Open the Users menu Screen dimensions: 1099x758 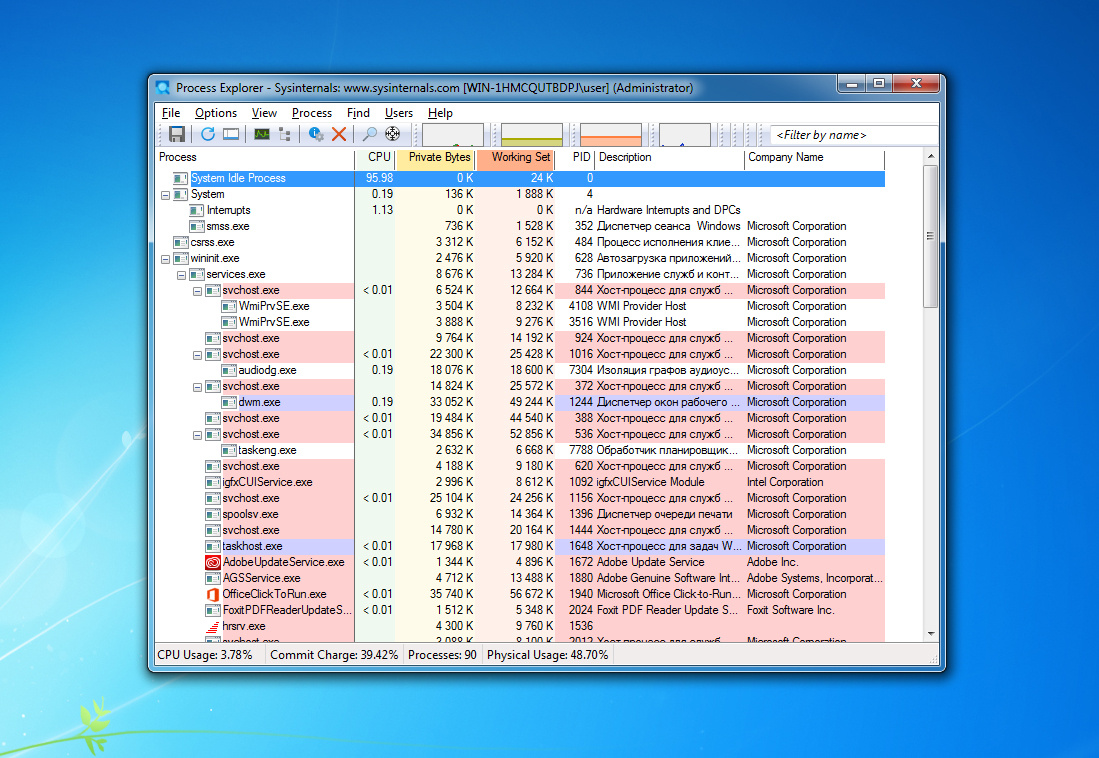click(x=399, y=113)
